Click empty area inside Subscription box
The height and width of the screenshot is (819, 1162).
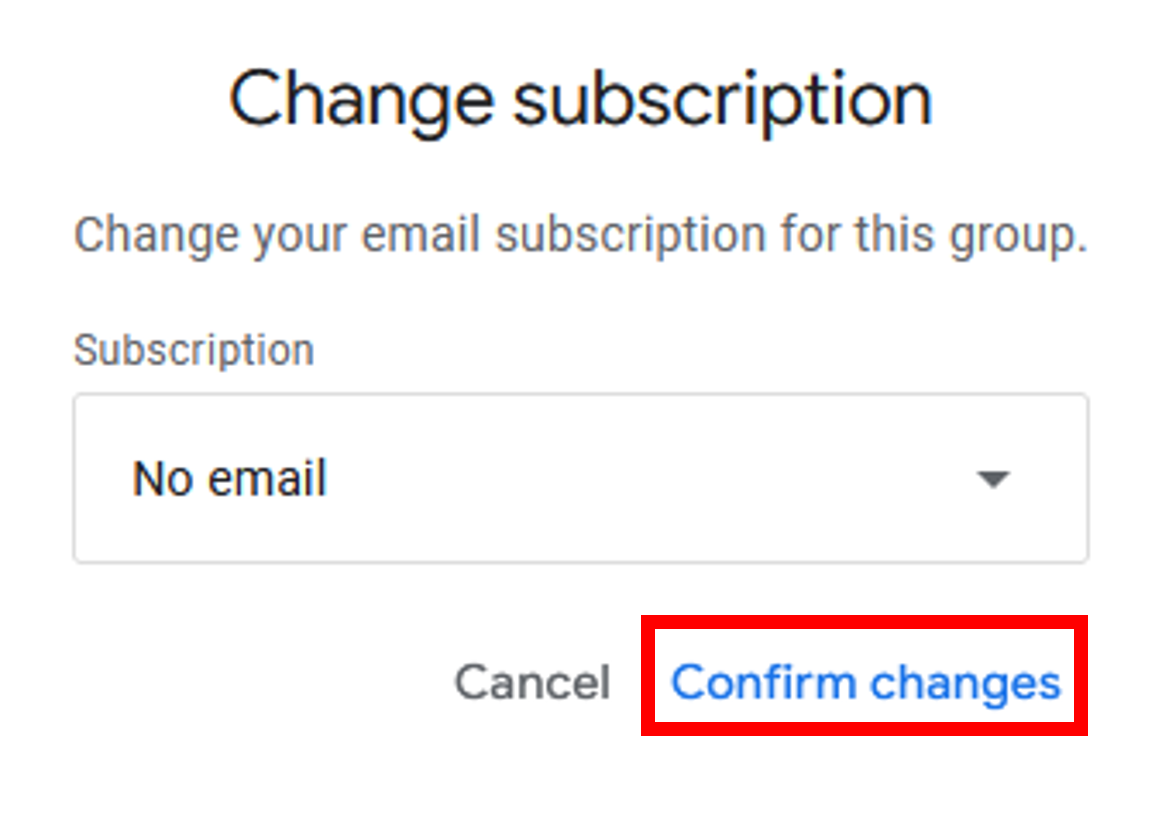(650, 478)
